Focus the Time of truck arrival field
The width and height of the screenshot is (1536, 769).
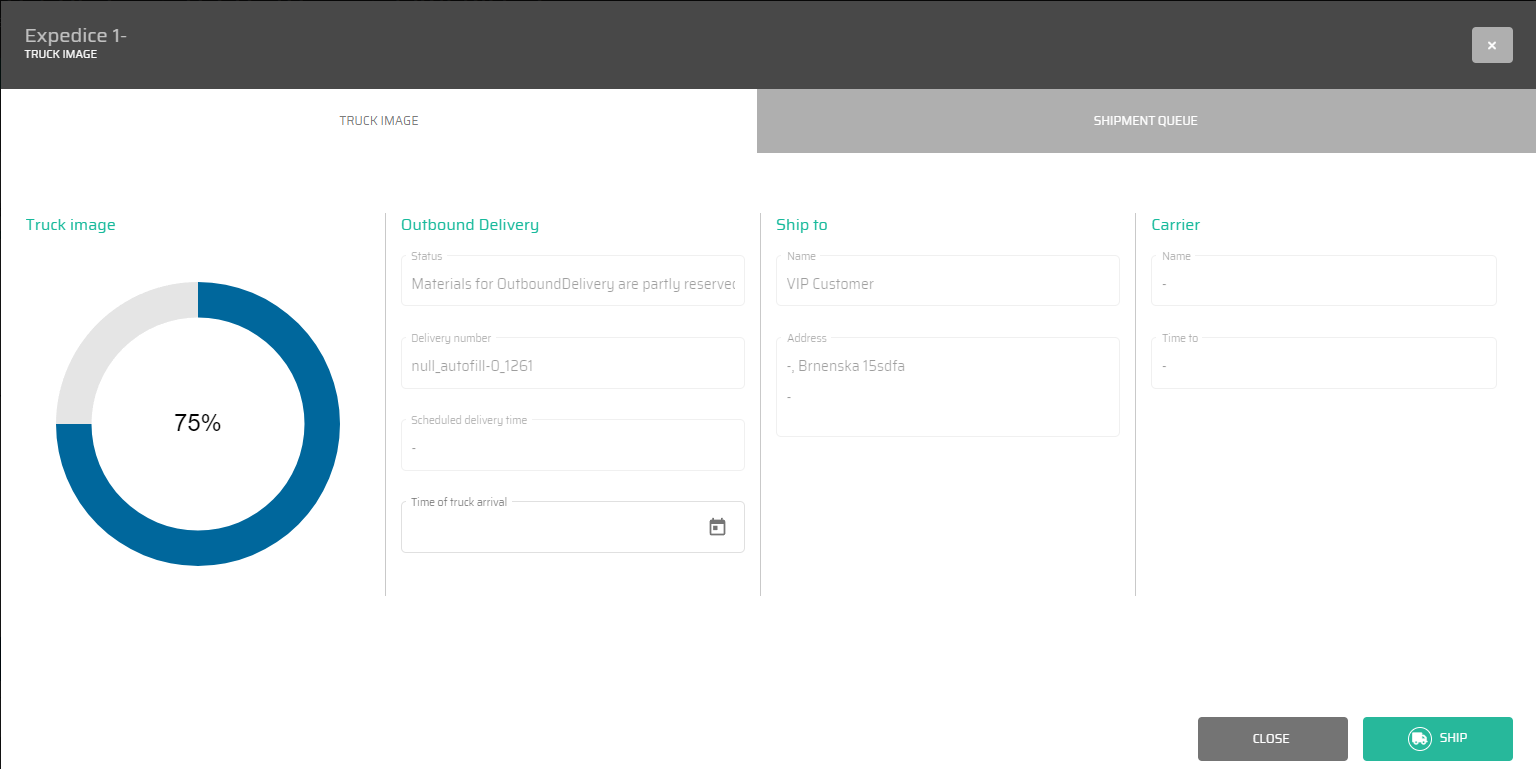coord(550,528)
